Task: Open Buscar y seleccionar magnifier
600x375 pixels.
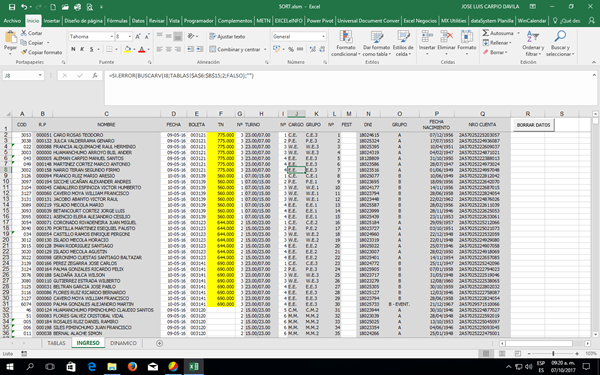Action: coord(560,44)
